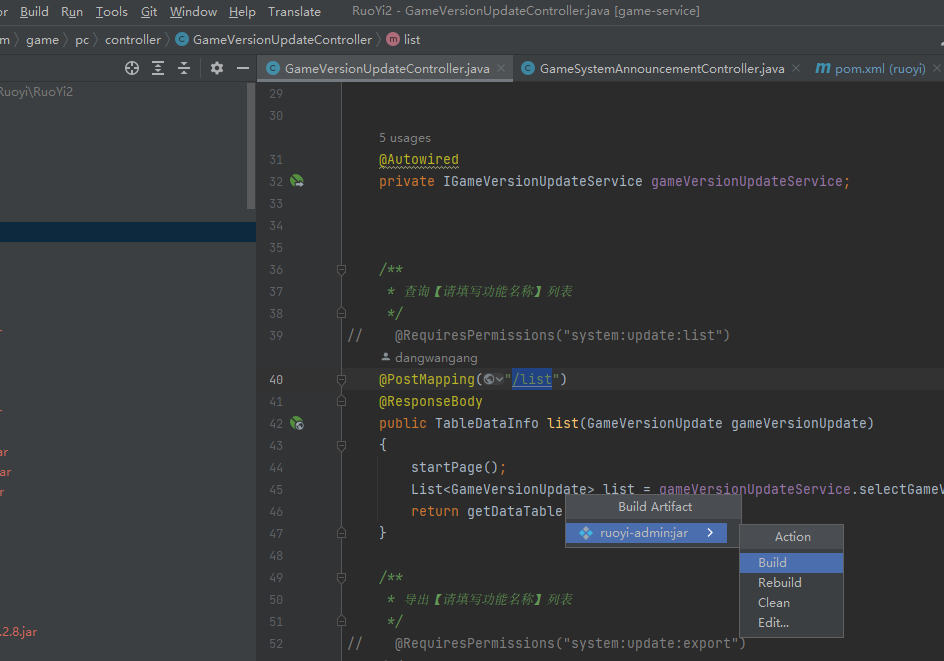944x661 pixels.
Task: Click the request mapping gutter icon on line 42
Action: (x=297, y=424)
